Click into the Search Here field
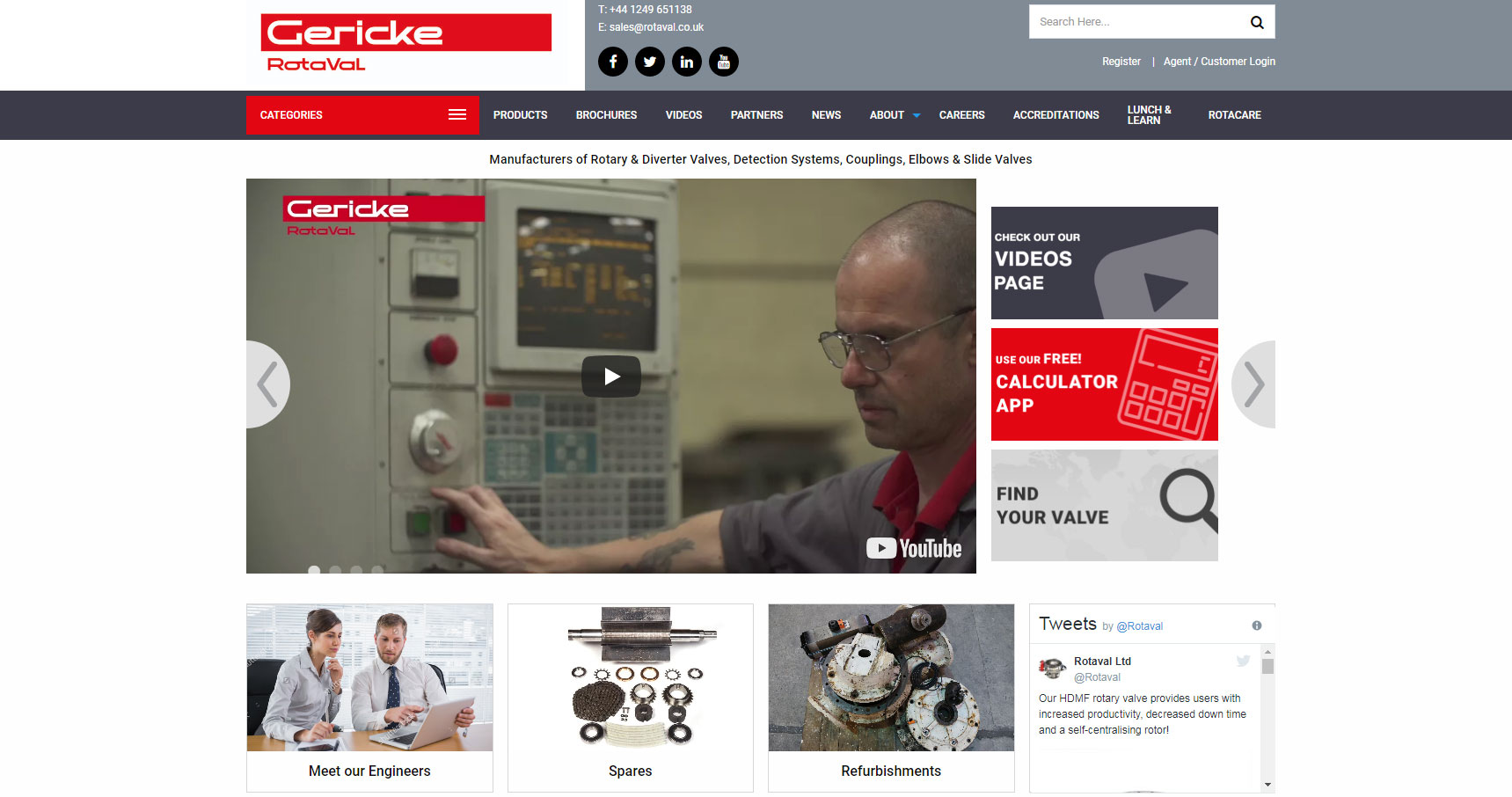Image resolution: width=1512 pixels, height=797 pixels. tap(1135, 22)
